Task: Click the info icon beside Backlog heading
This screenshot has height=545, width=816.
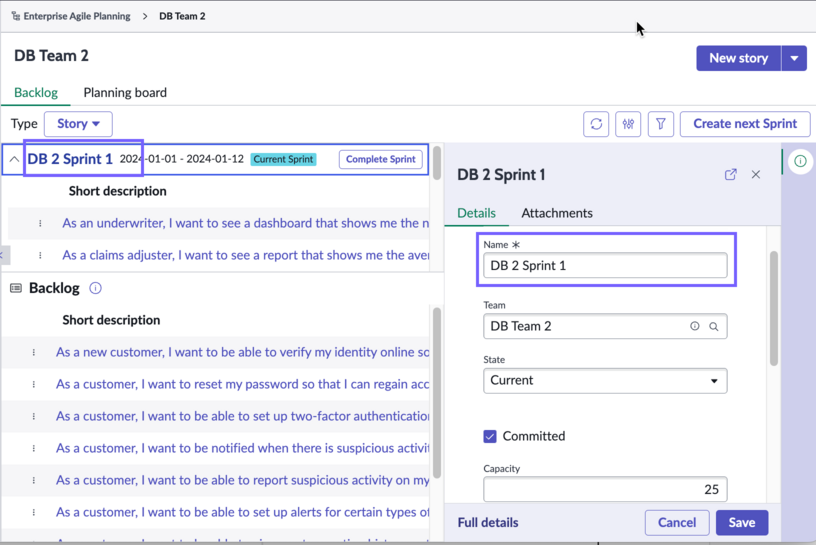Action: click(x=95, y=288)
